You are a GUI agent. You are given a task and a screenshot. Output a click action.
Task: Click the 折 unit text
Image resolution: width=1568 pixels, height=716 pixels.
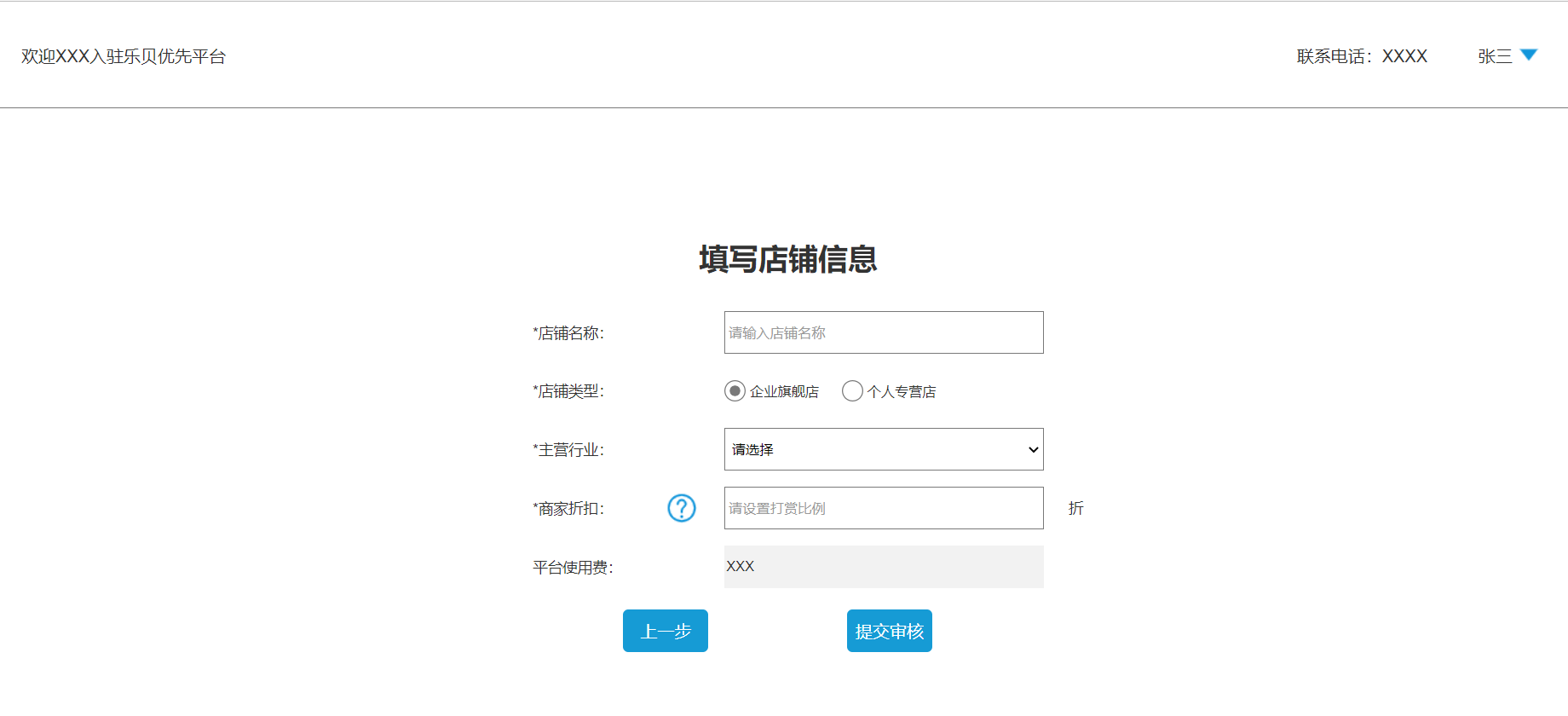pos(1076,508)
